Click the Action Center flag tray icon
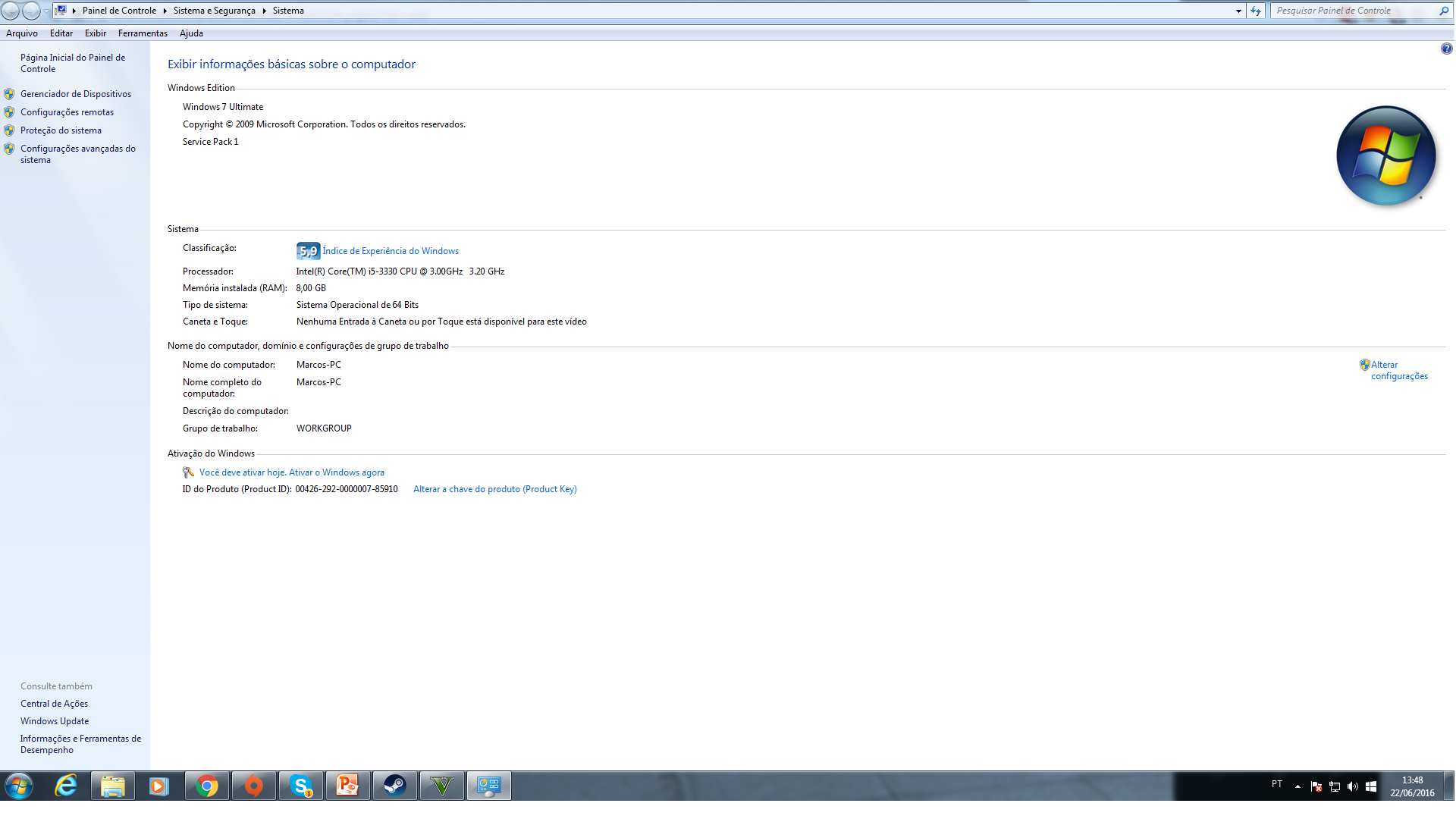 [x=1316, y=786]
